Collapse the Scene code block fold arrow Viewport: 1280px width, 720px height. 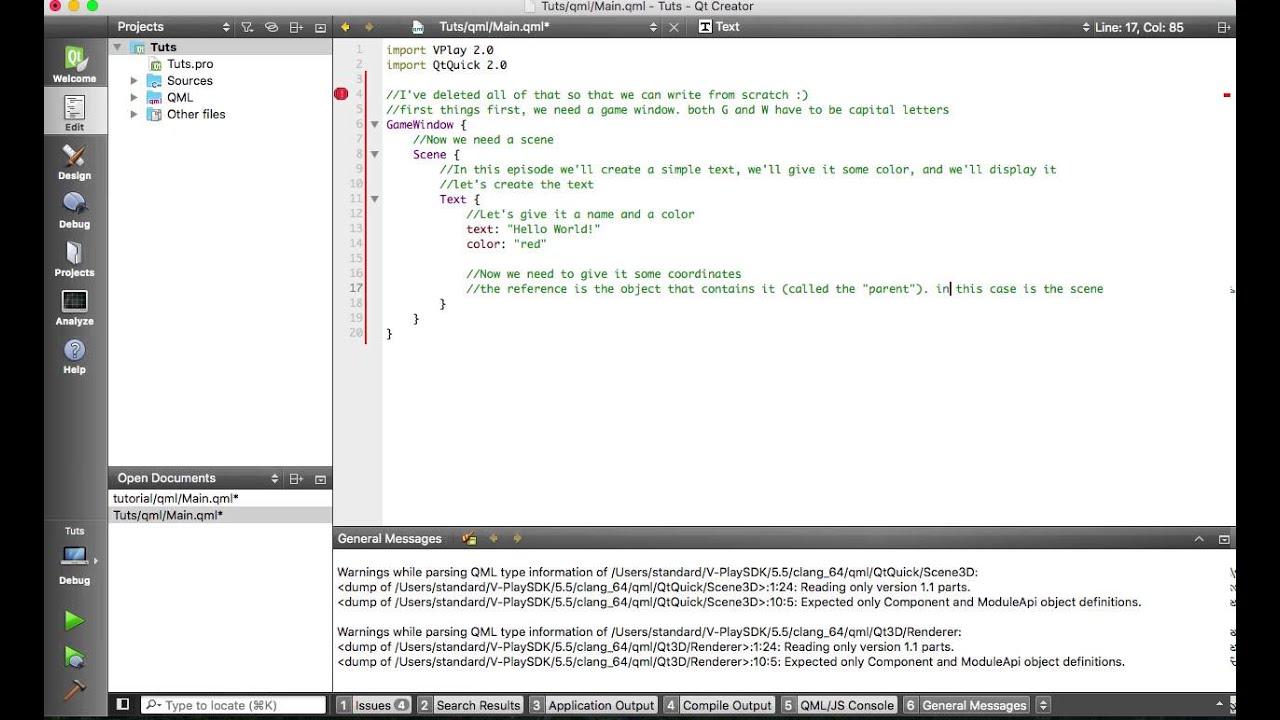click(375, 155)
